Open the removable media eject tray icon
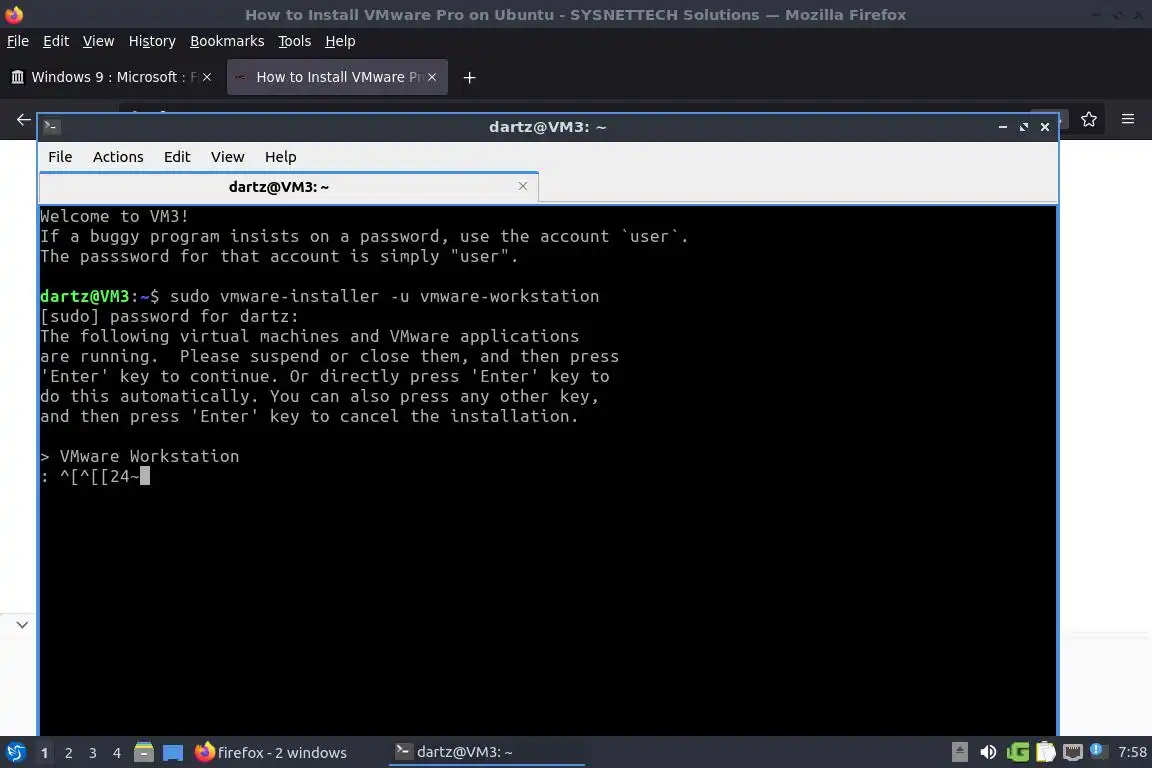This screenshot has width=1152, height=768. 960,752
